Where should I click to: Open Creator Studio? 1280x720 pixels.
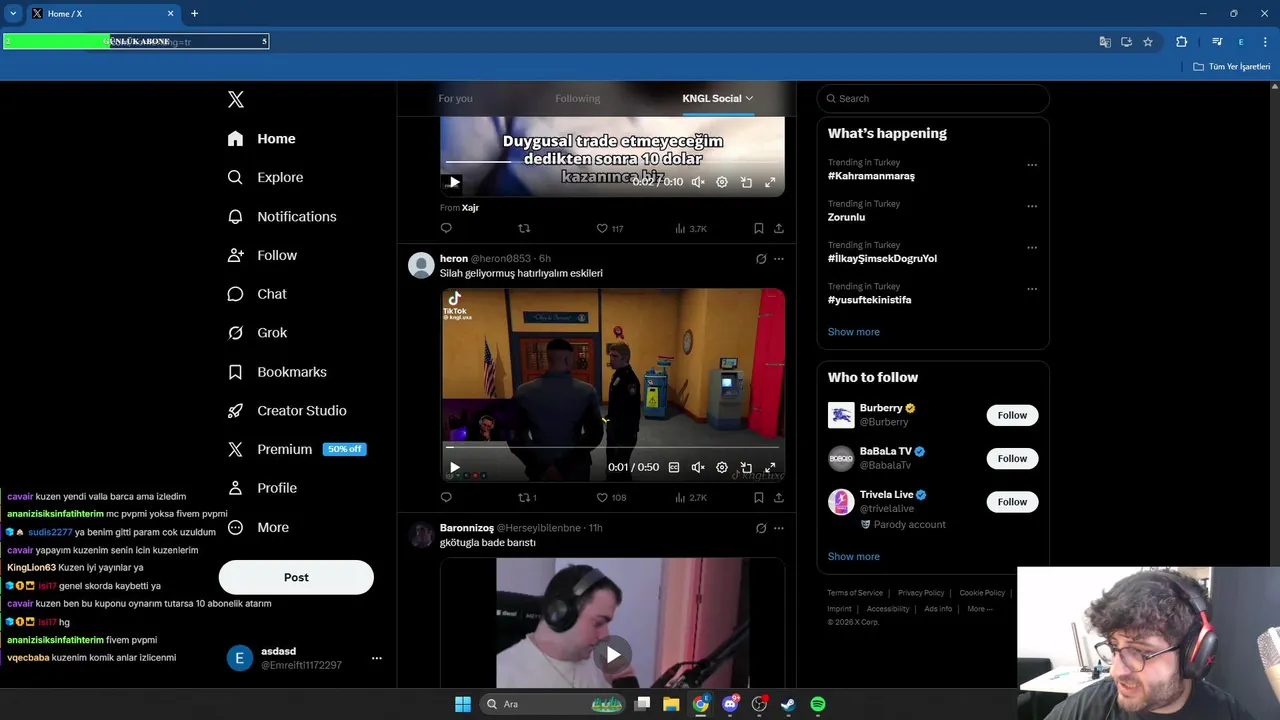[287, 410]
